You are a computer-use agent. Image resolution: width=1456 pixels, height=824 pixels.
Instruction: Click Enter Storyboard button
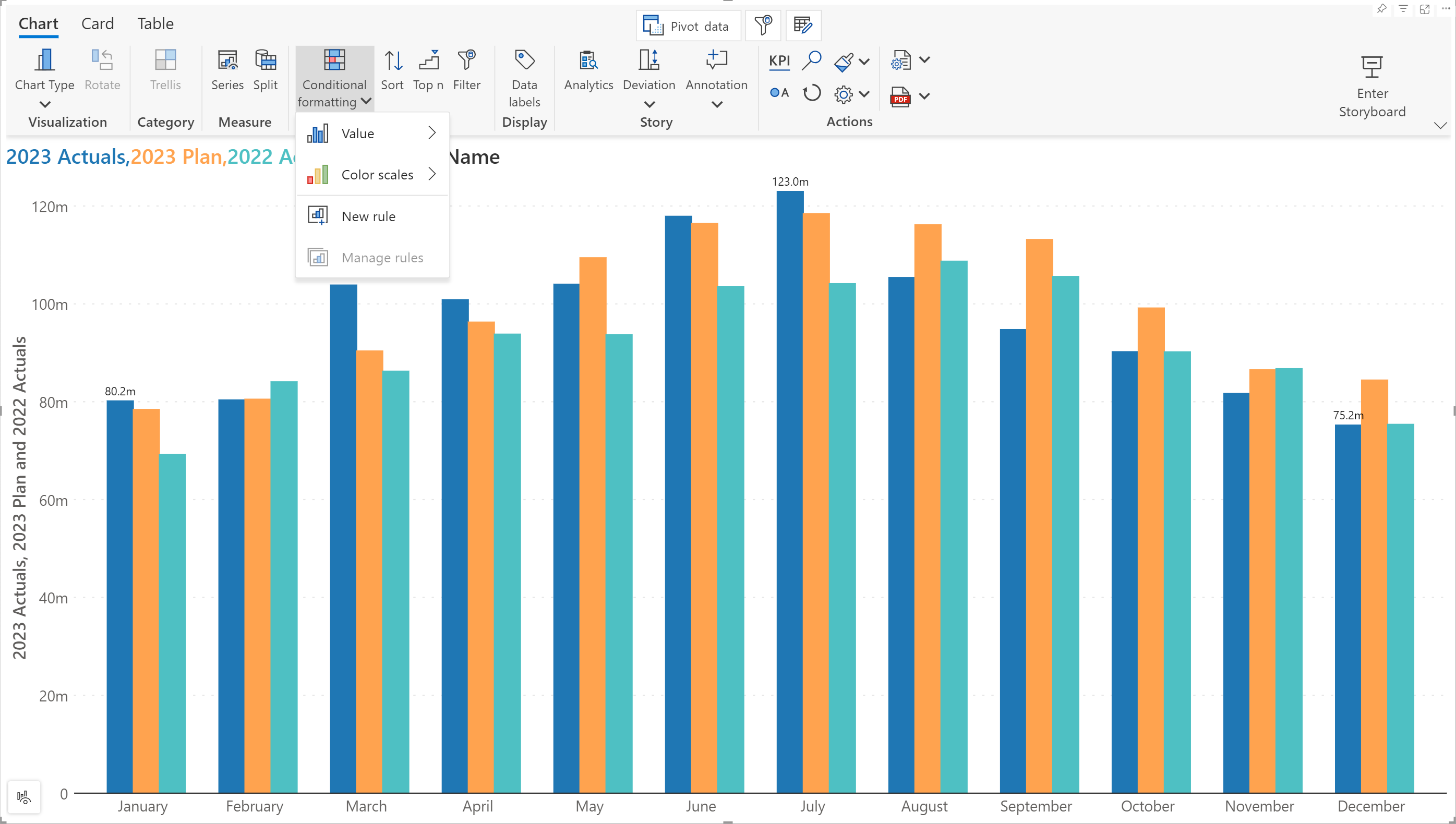(x=1371, y=86)
